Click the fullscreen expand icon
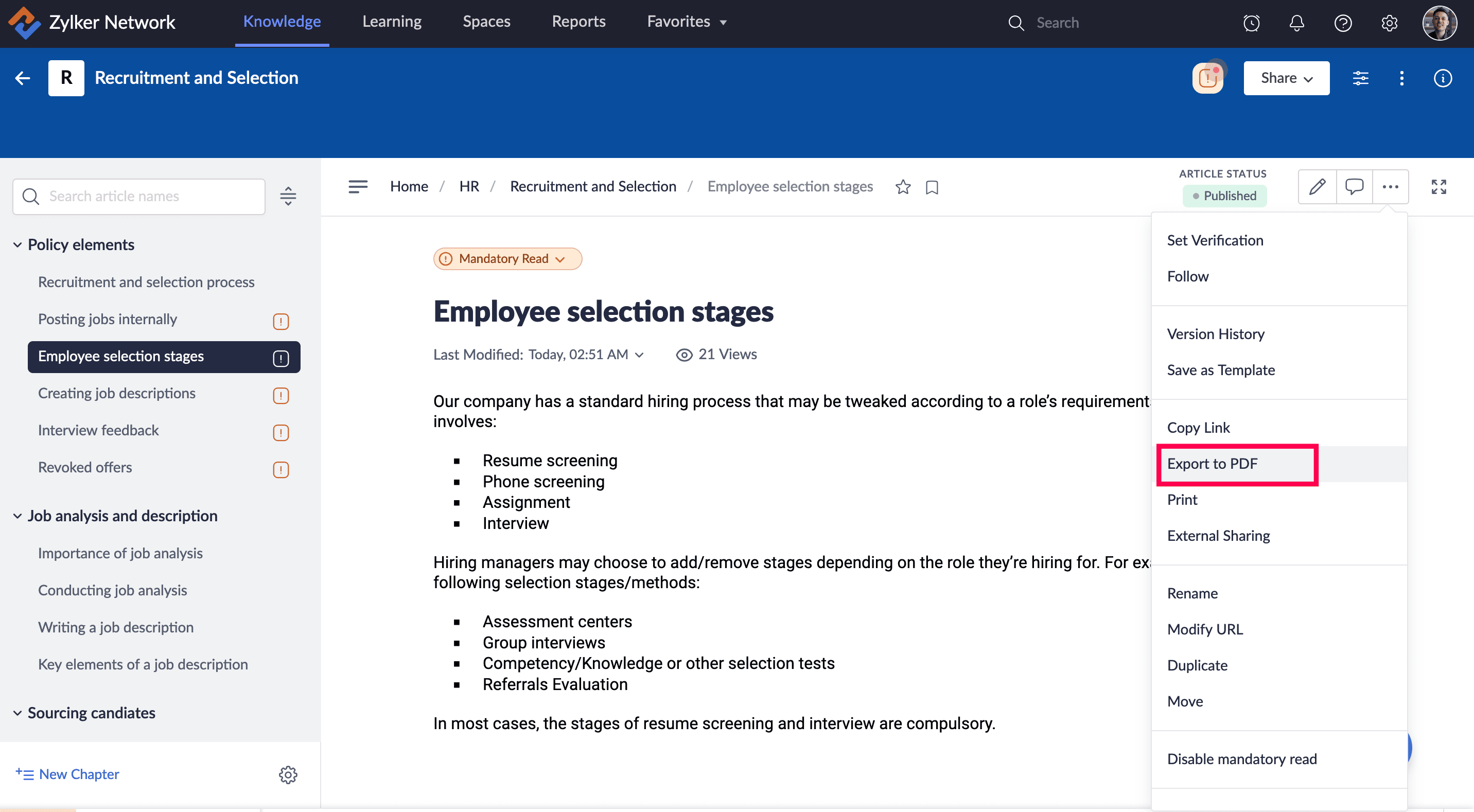This screenshot has width=1474, height=812. pos(1438,187)
